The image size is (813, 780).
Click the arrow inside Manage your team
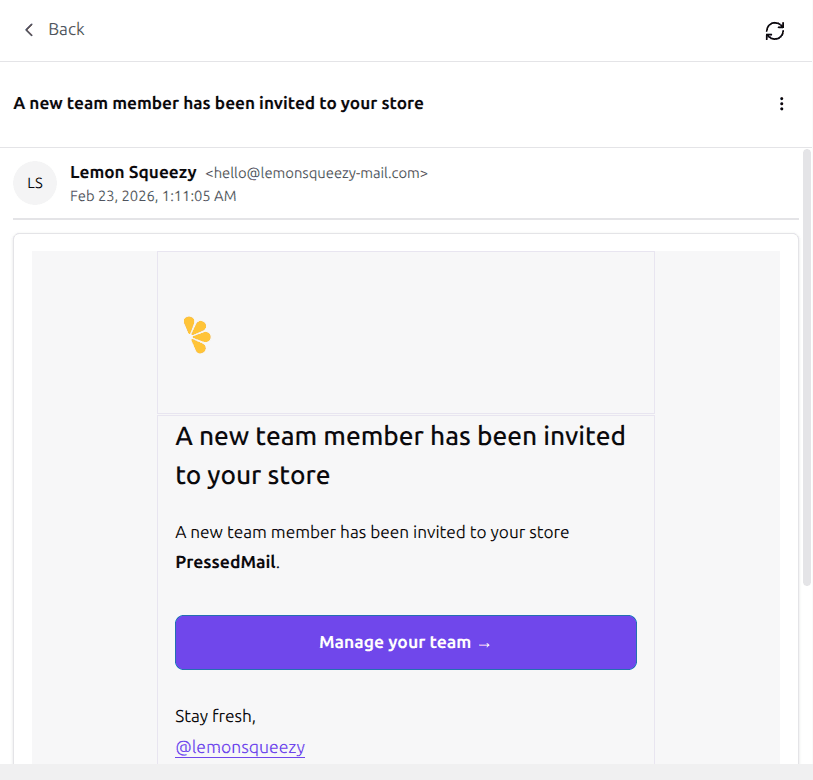484,643
